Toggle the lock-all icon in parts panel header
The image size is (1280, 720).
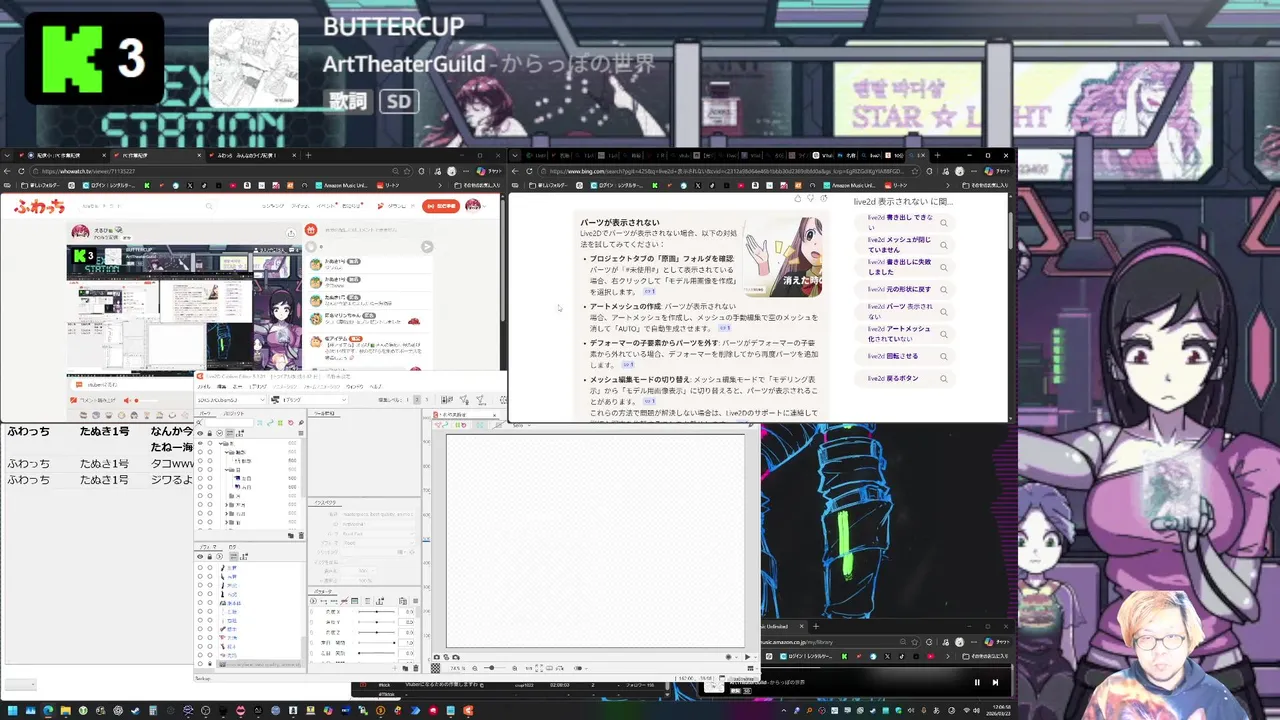(210, 434)
